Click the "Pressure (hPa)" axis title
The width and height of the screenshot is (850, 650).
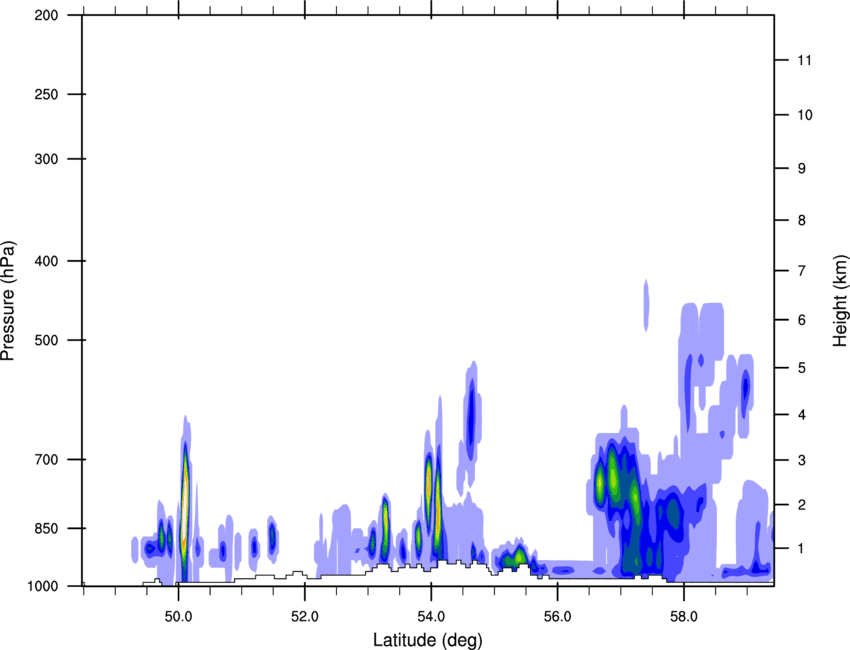point(8,301)
